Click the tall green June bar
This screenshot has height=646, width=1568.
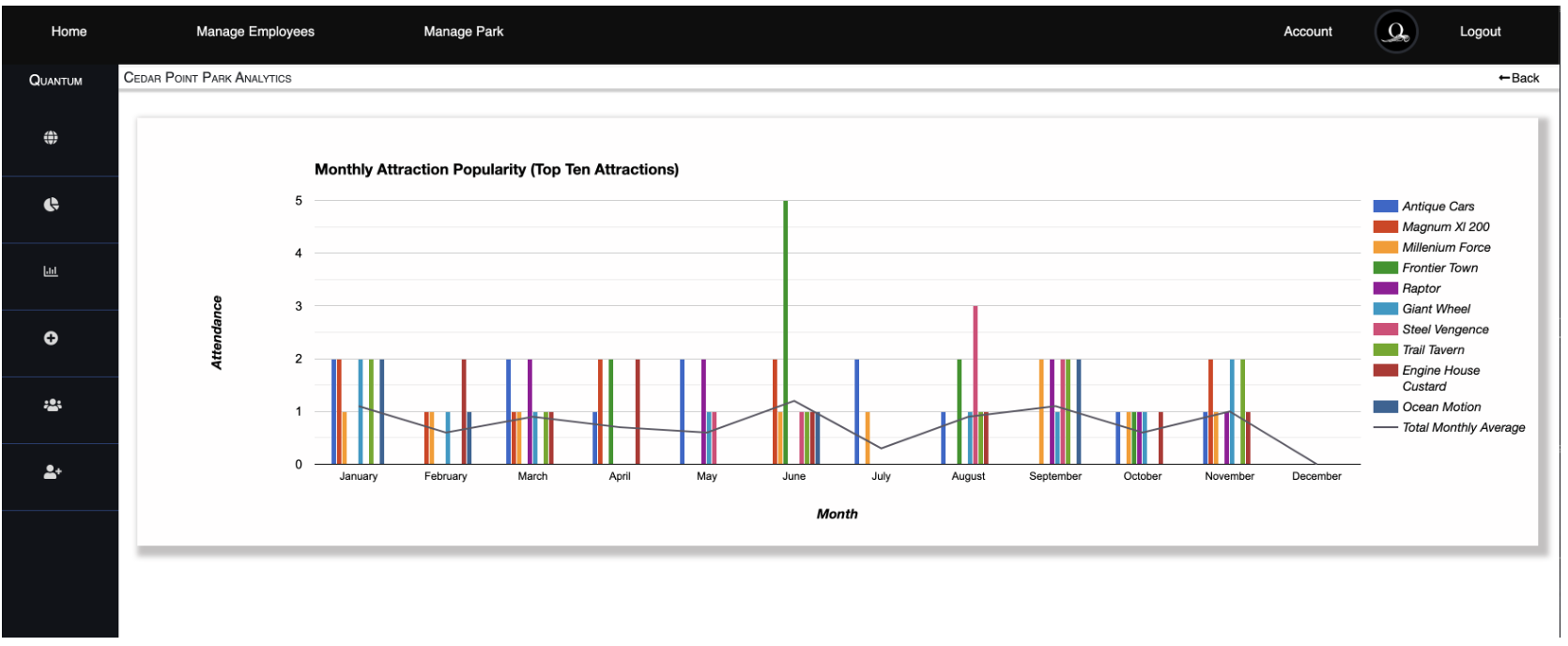(x=785, y=331)
